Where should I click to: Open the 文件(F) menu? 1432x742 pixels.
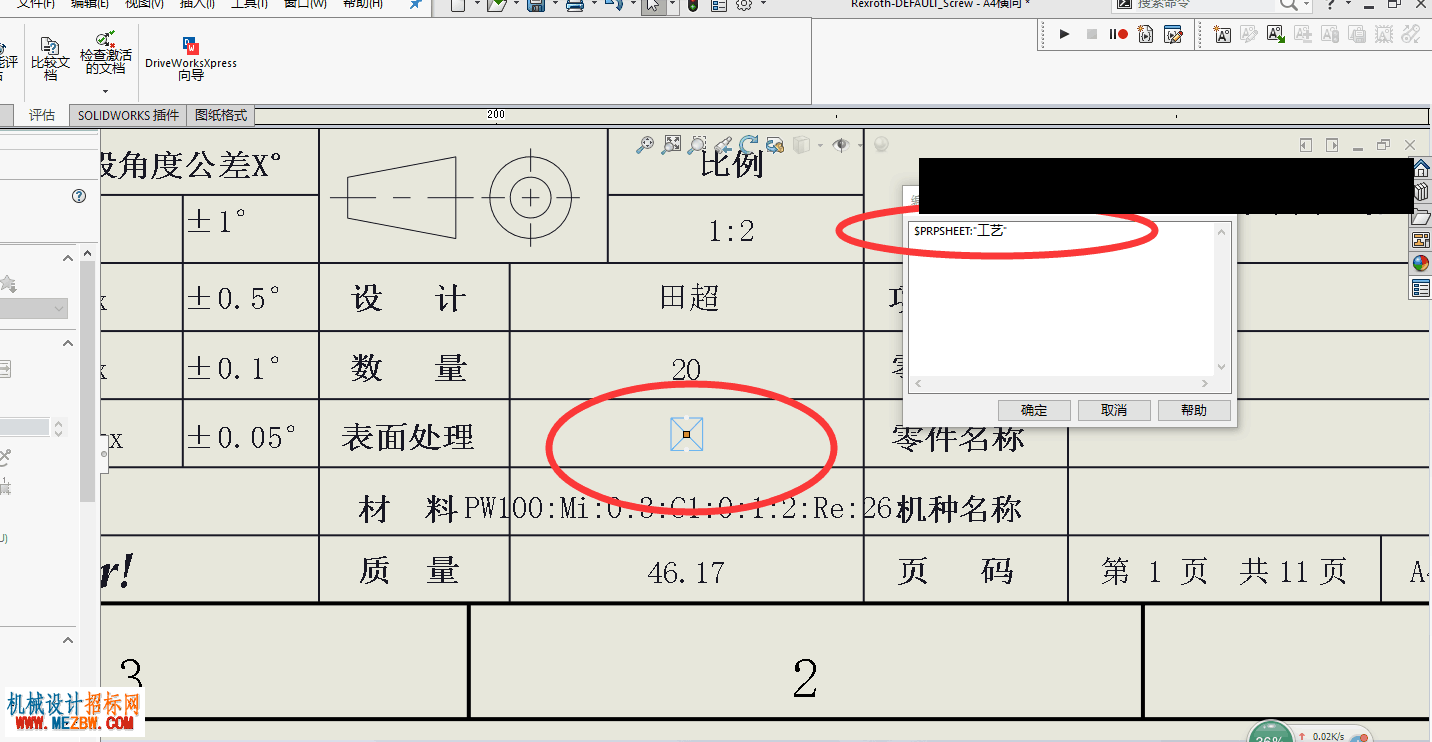click(x=36, y=4)
